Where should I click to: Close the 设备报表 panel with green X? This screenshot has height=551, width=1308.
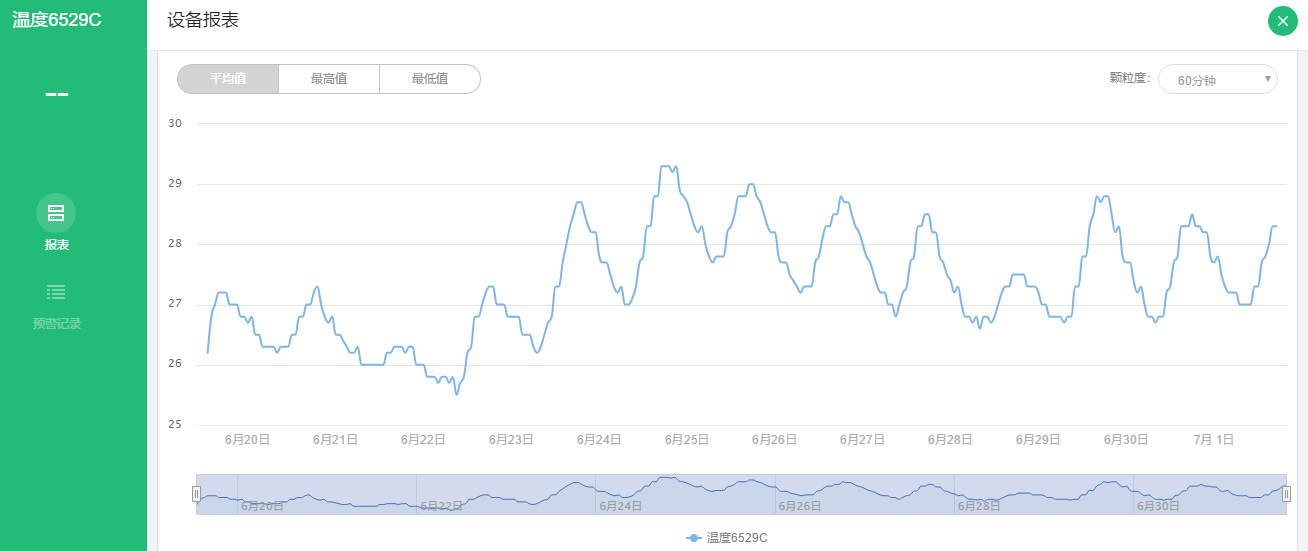pyautogui.click(x=1282, y=21)
